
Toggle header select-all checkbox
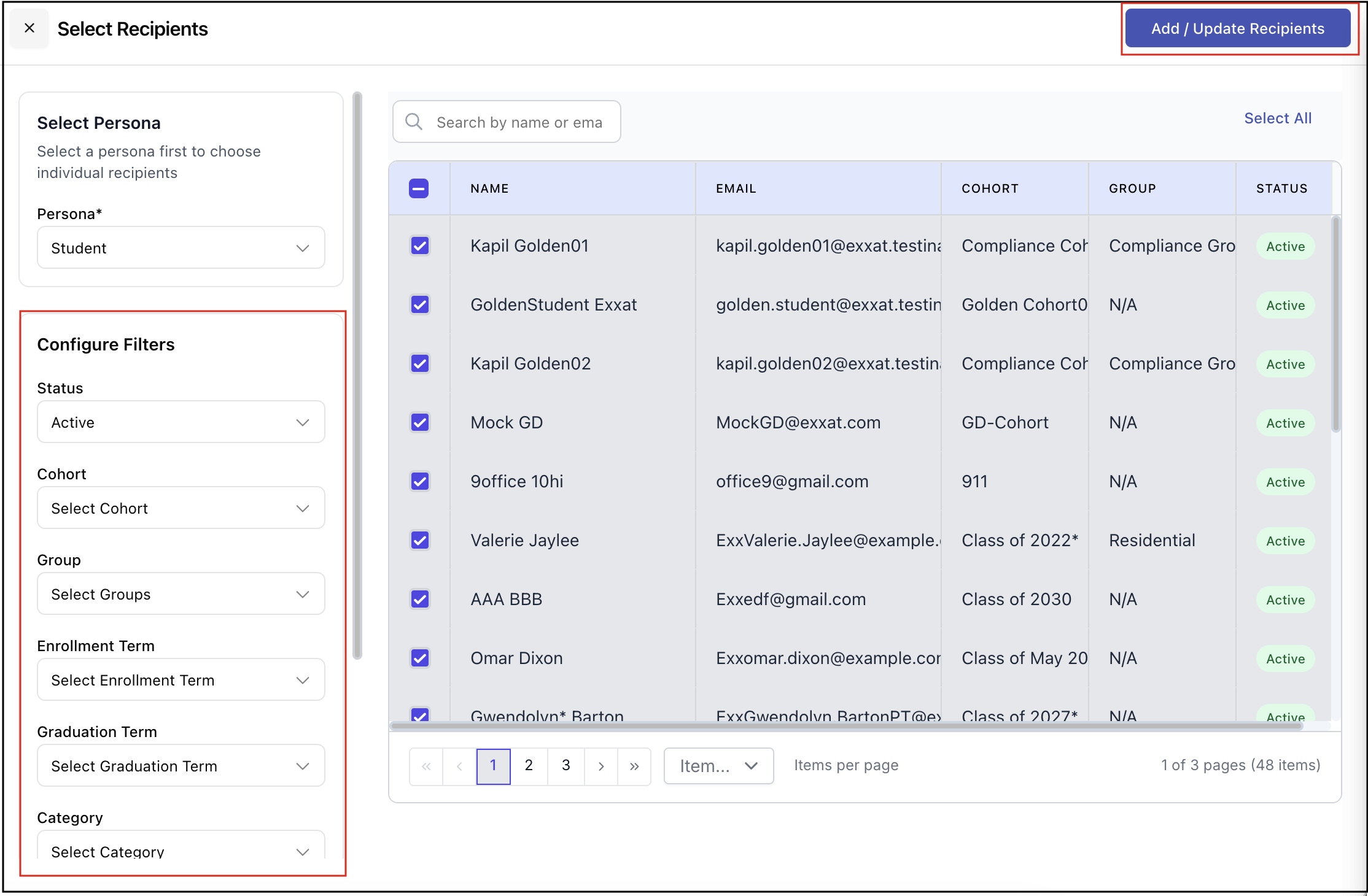[419, 188]
